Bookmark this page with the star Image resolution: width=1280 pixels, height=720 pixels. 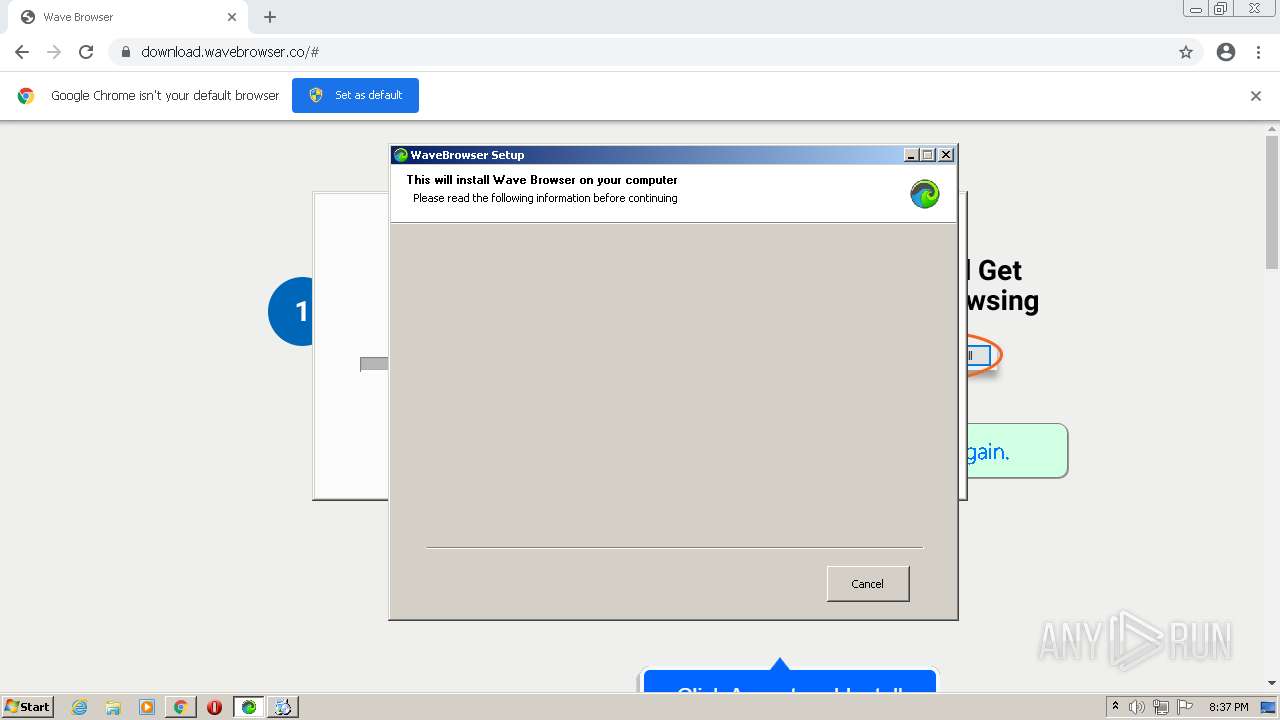pos(1186,52)
